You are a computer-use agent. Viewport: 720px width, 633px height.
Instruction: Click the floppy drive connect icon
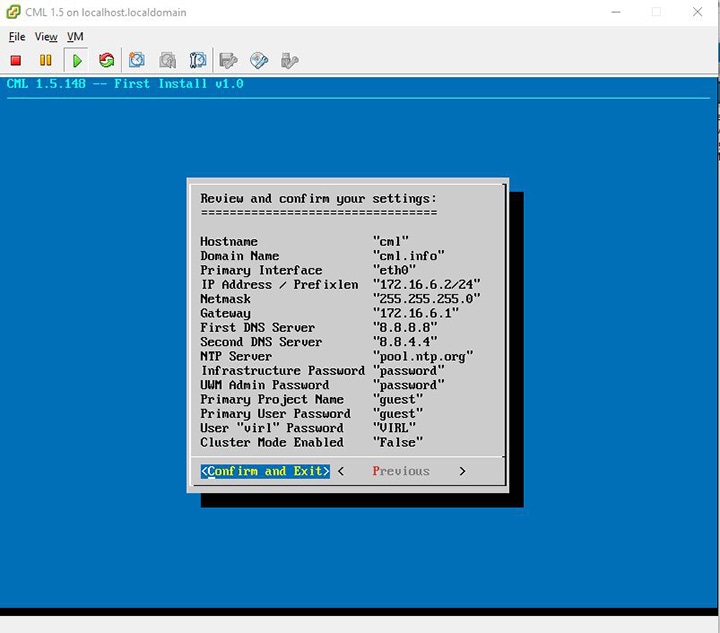(x=228, y=60)
